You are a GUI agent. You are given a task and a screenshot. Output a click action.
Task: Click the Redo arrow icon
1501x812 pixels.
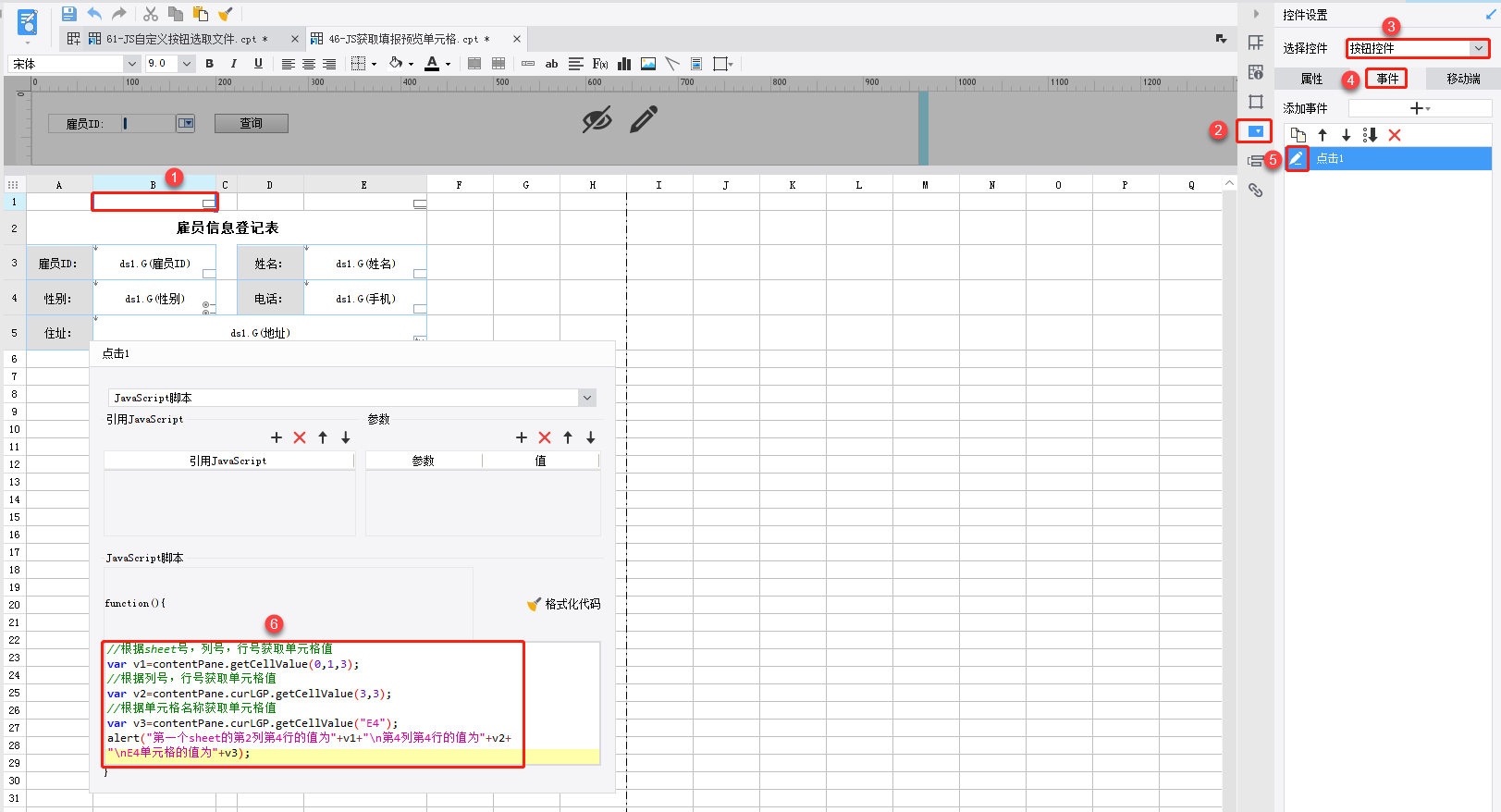119,14
